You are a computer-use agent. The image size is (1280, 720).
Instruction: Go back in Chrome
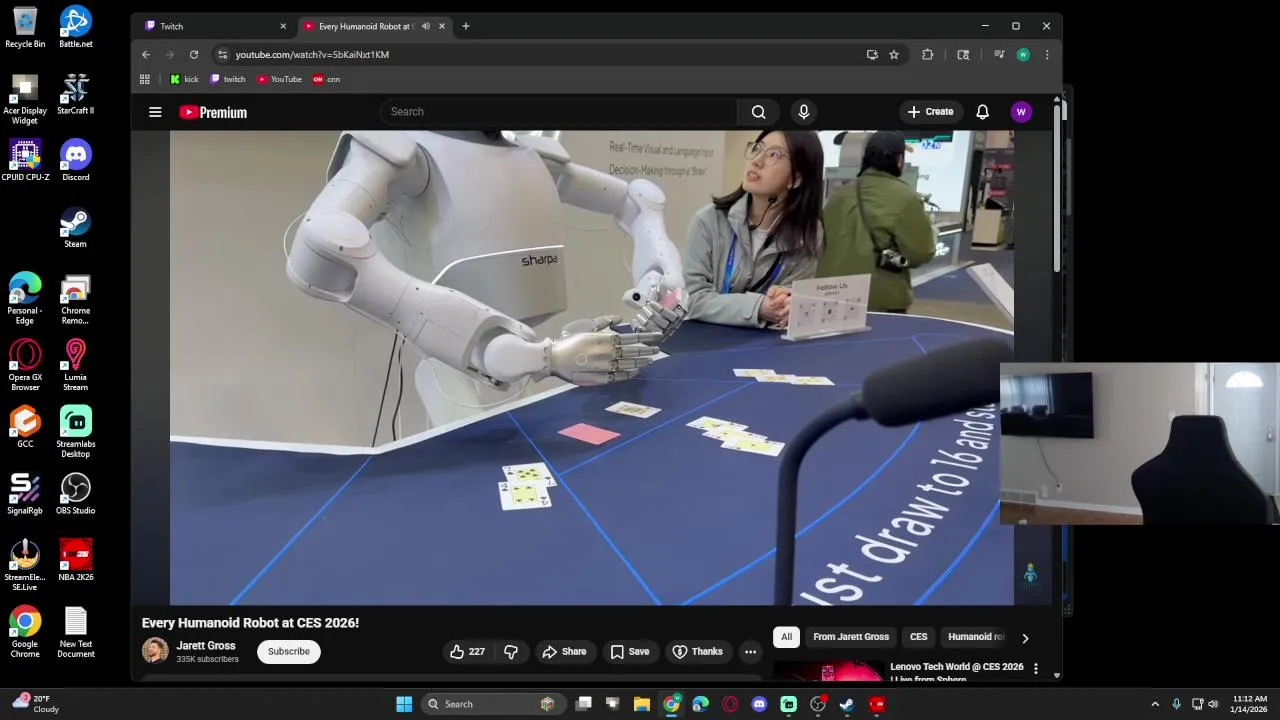(x=146, y=55)
